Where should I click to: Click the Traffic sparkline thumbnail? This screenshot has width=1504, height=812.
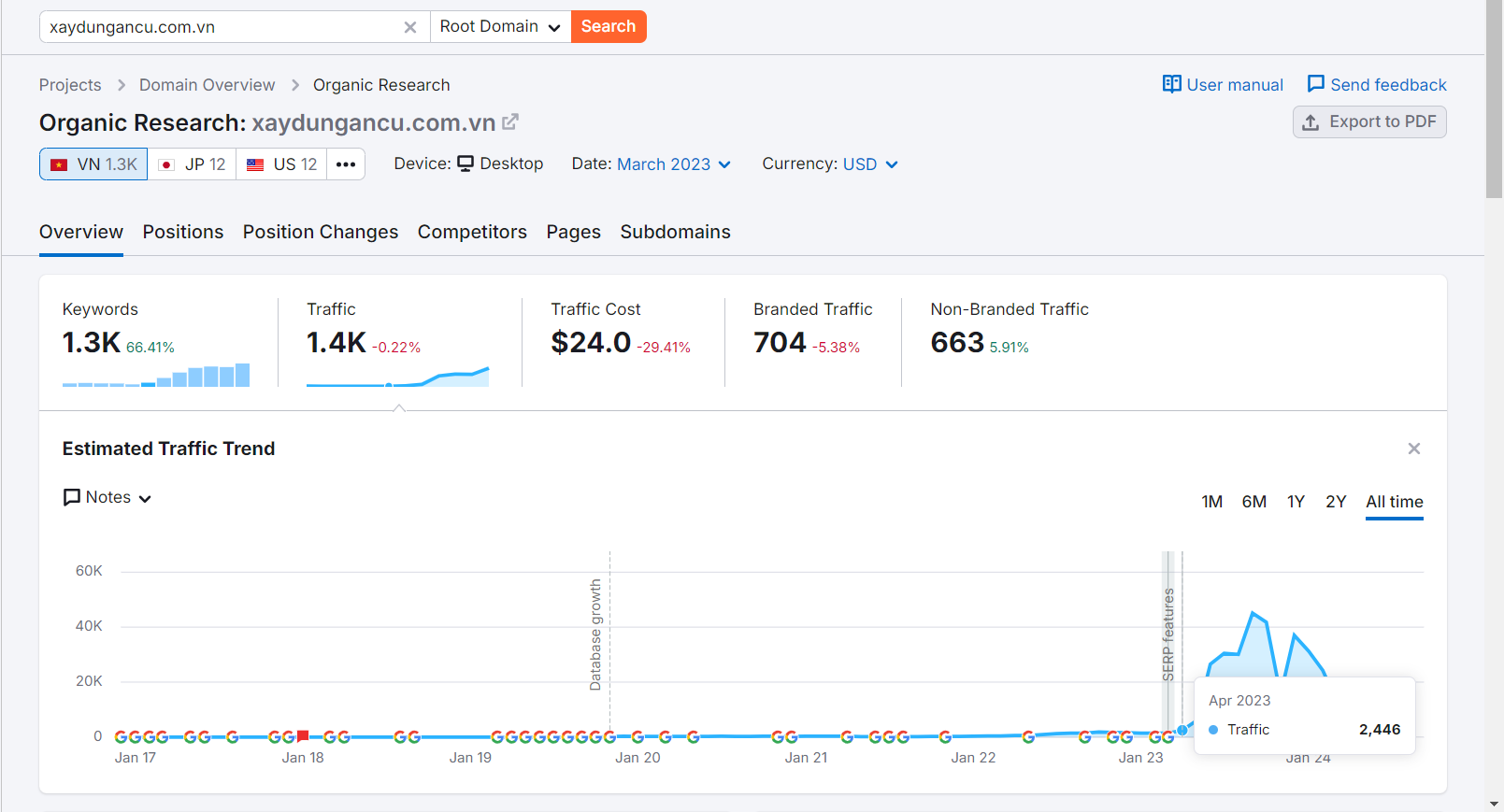(x=398, y=377)
